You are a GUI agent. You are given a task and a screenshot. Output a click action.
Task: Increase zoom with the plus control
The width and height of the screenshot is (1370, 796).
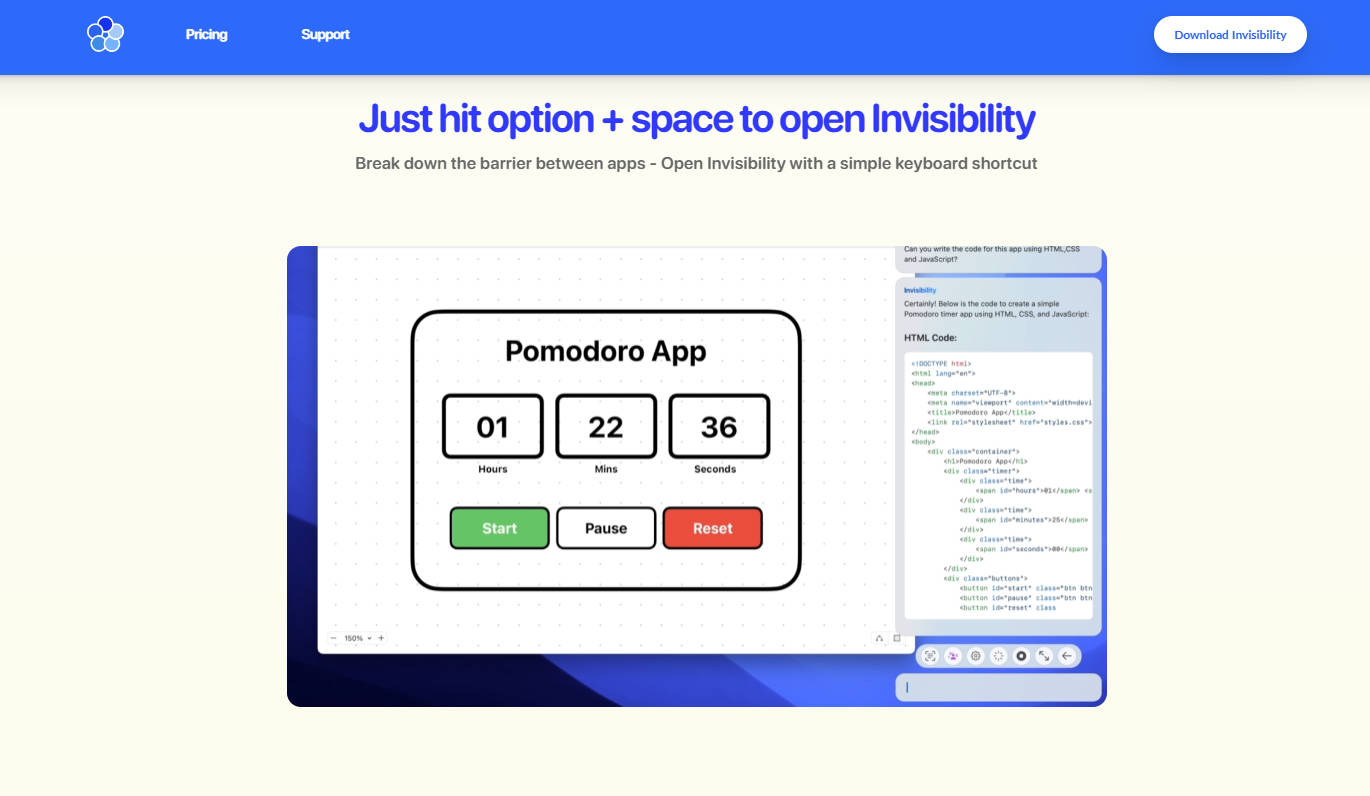tap(380, 637)
